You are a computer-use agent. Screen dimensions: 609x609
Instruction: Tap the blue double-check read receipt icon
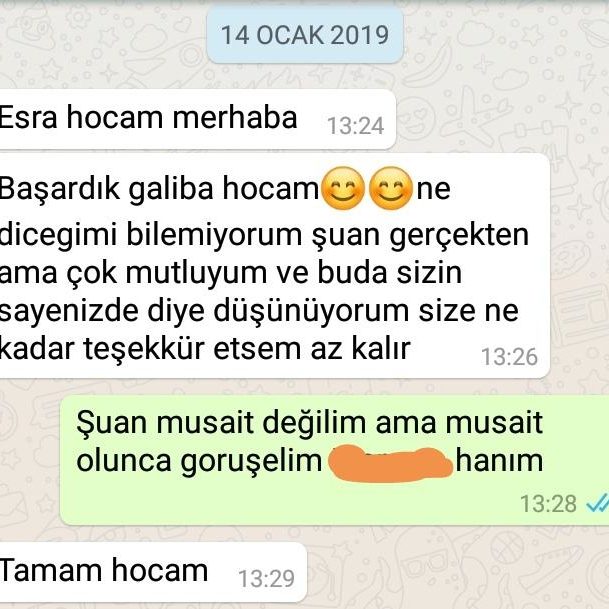[597, 503]
